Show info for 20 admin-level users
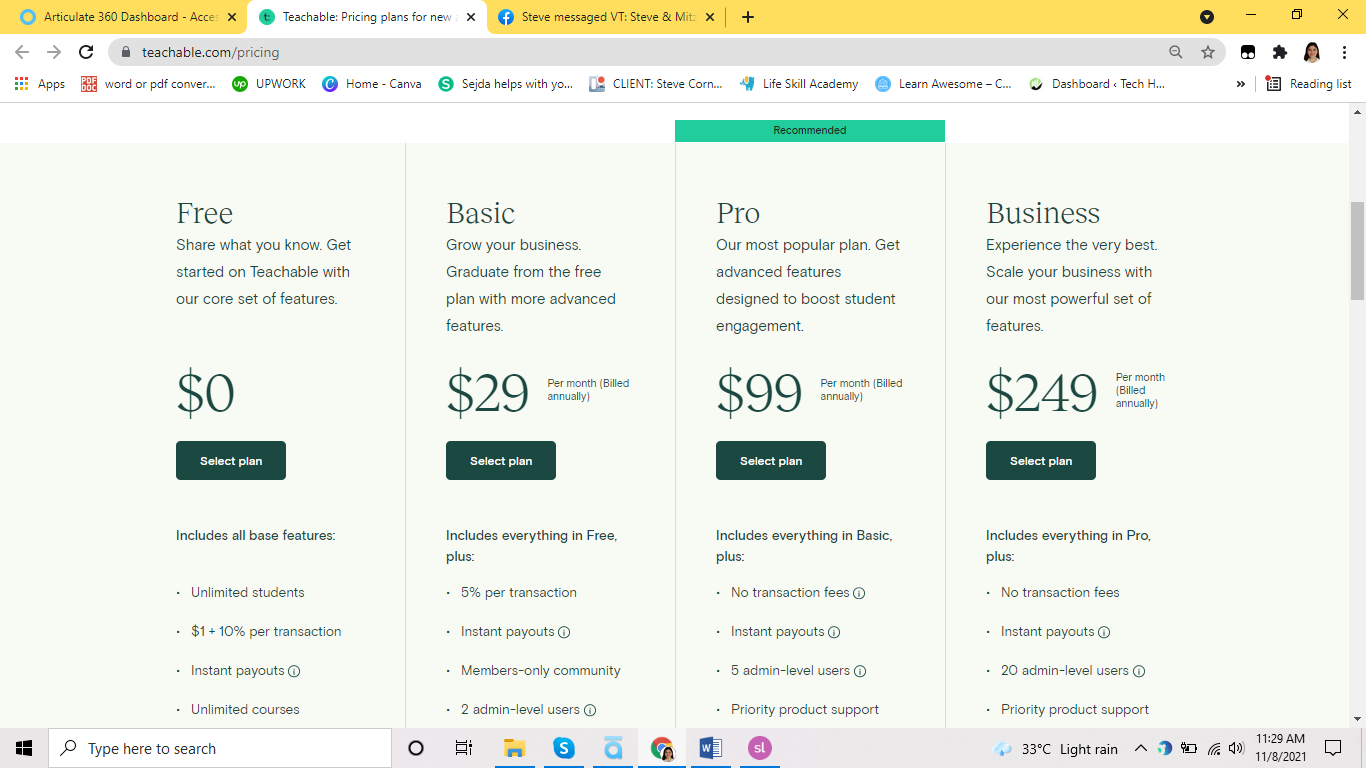The width and height of the screenshot is (1366, 768). [x=1139, y=671]
